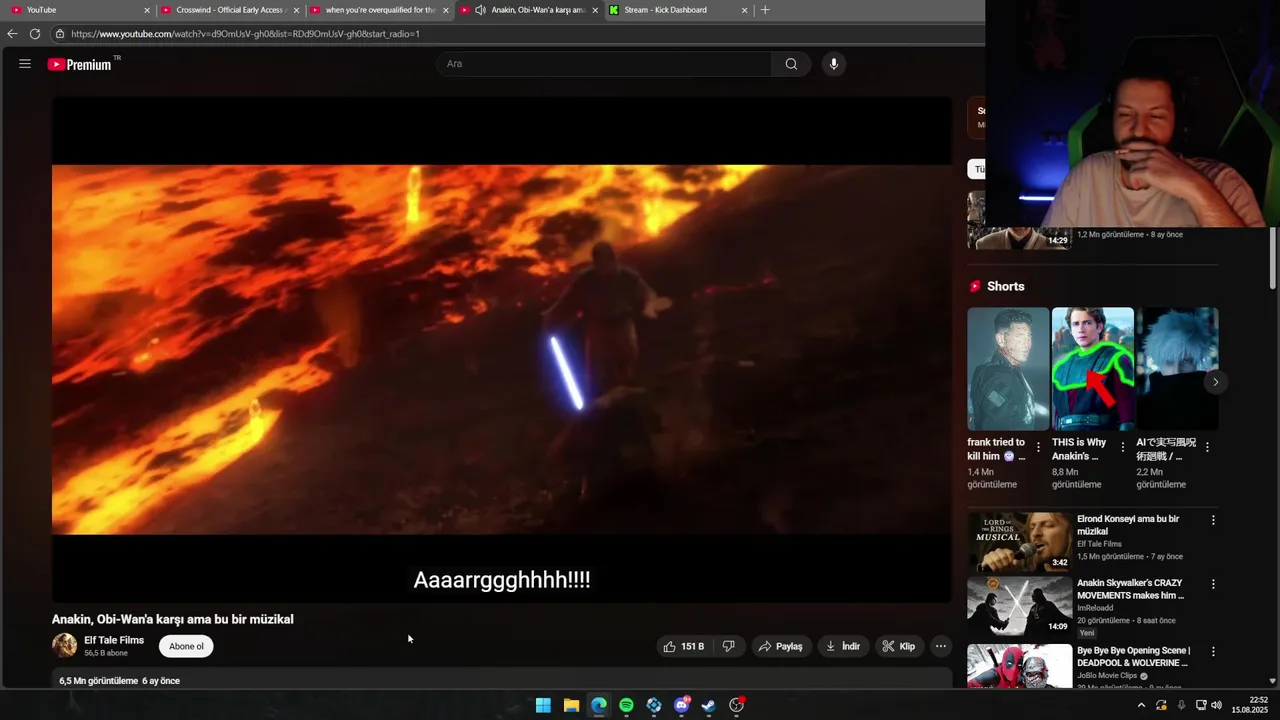1280x720 pixels.
Task: Like the video with thumbs up
Action: coord(684,647)
